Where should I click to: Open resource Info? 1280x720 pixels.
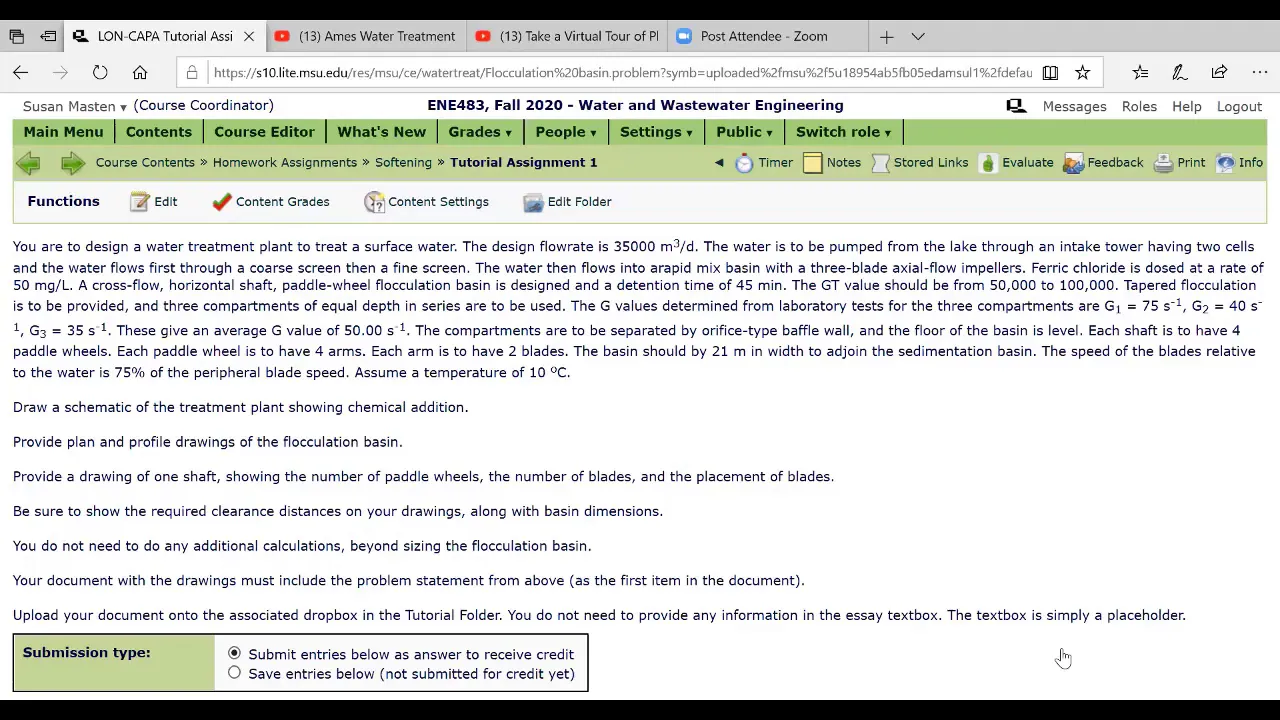(1239, 163)
